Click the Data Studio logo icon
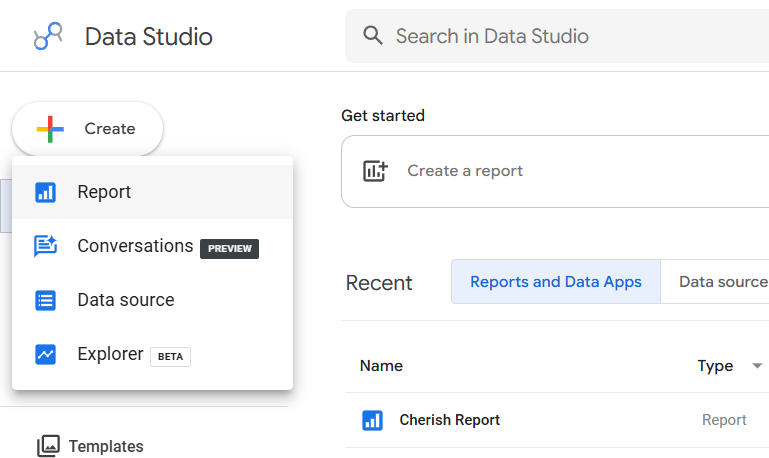Image resolution: width=769 pixels, height=458 pixels. click(x=48, y=36)
